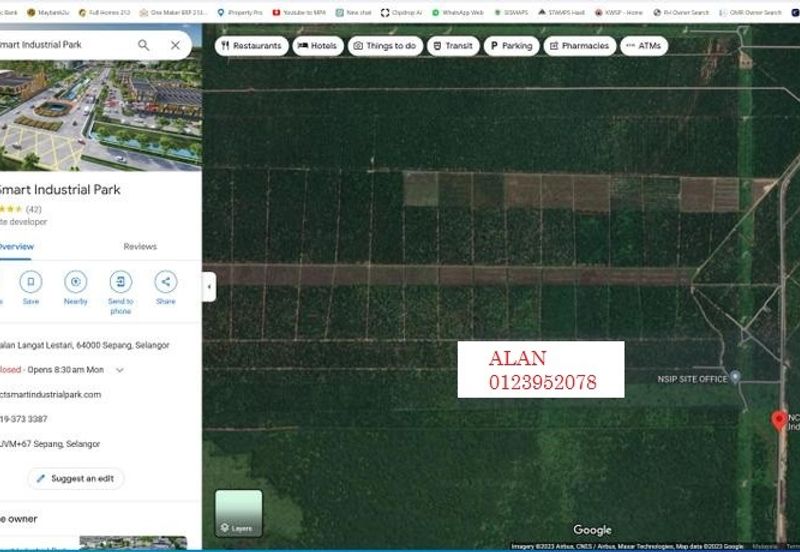Copy the plus code Sepang, Selangor

(50, 444)
